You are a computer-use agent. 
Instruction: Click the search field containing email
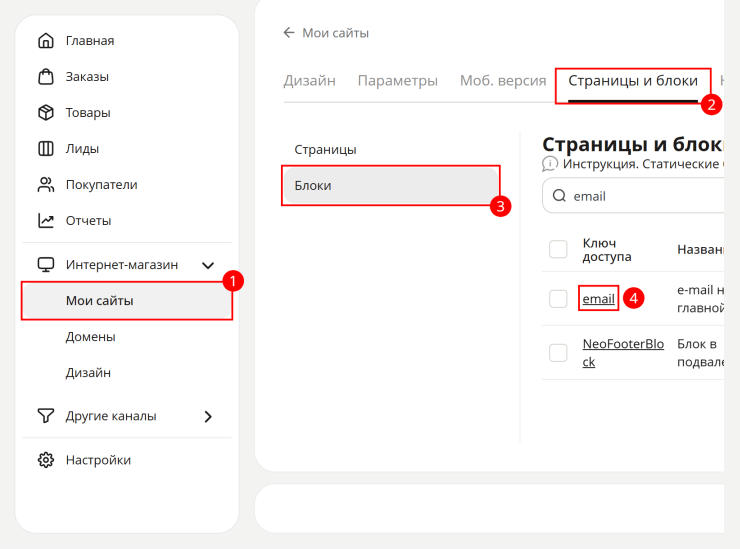click(x=633, y=196)
